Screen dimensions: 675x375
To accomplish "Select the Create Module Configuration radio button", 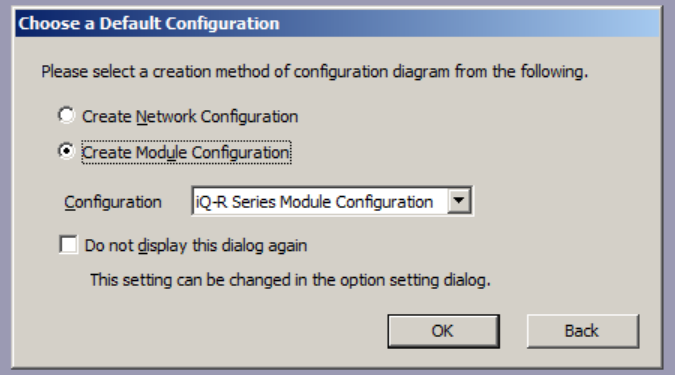I will (66, 151).
